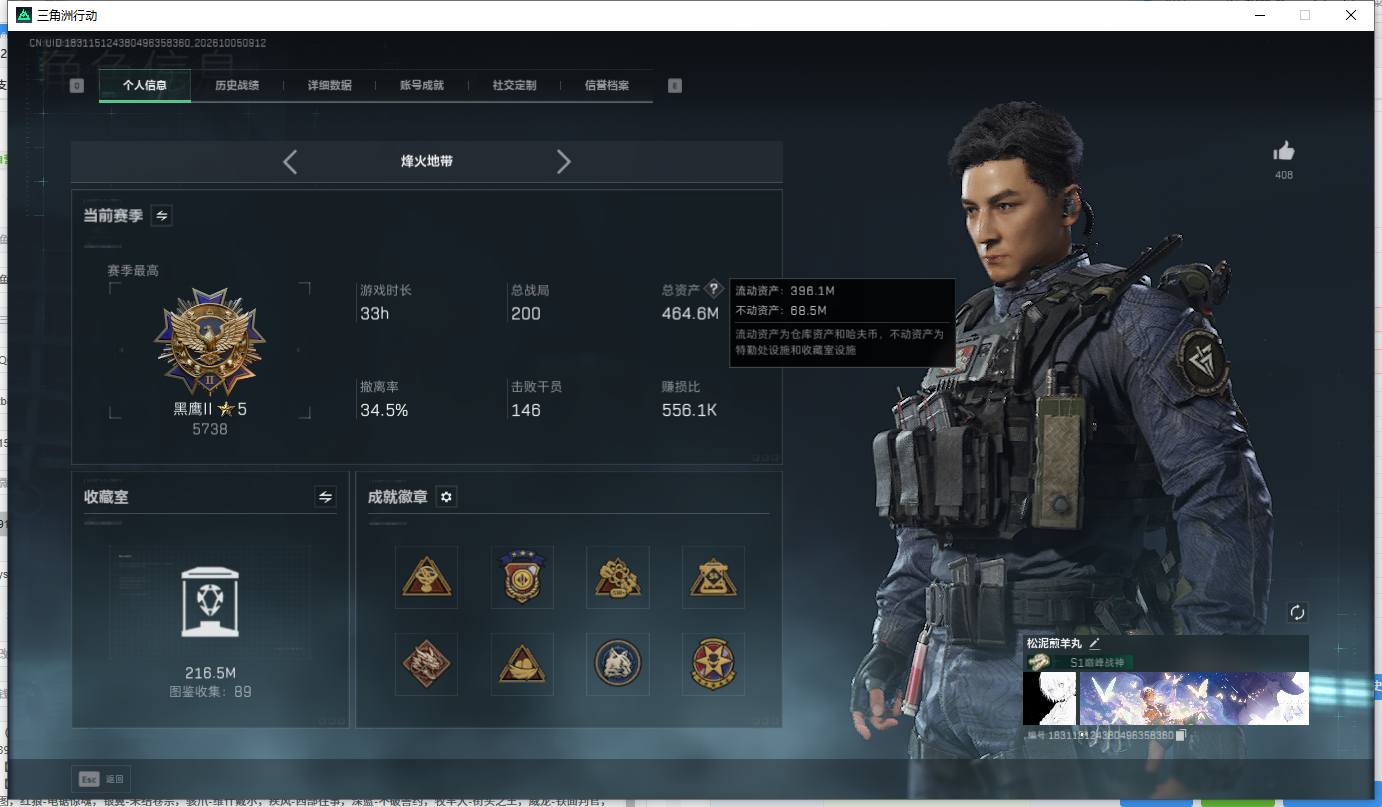Image resolution: width=1382 pixels, height=807 pixels.
Task: Go to the 账号成就 tab
Action: coord(422,85)
